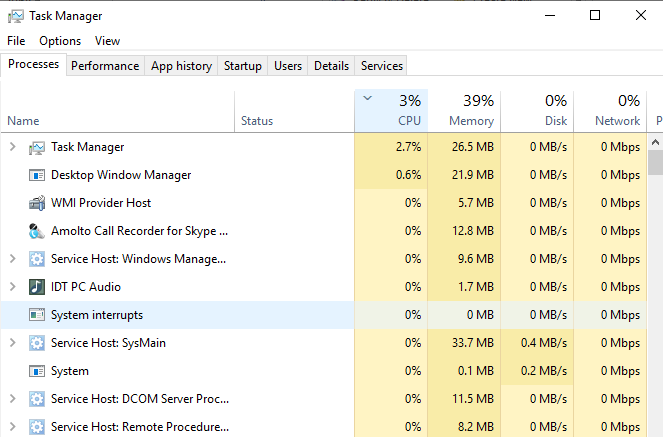Click the WMI Provider Host icon
The height and width of the screenshot is (437, 663).
point(37,203)
